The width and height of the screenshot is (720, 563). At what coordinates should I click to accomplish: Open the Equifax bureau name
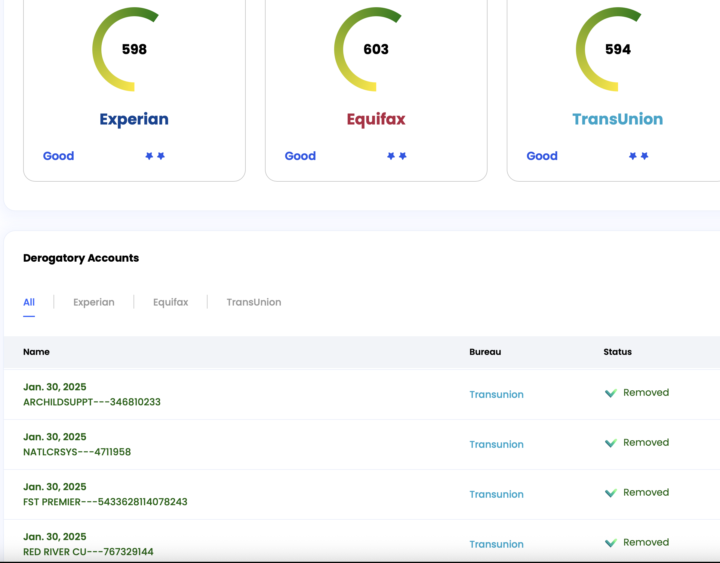pos(376,119)
